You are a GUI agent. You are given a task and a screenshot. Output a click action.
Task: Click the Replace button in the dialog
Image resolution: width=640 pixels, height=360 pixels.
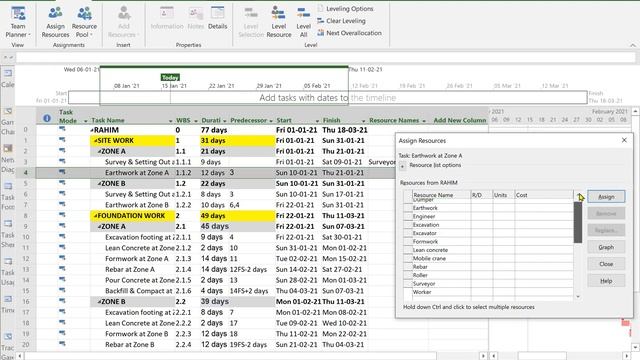pyautogui.click(x=606, y=230)
